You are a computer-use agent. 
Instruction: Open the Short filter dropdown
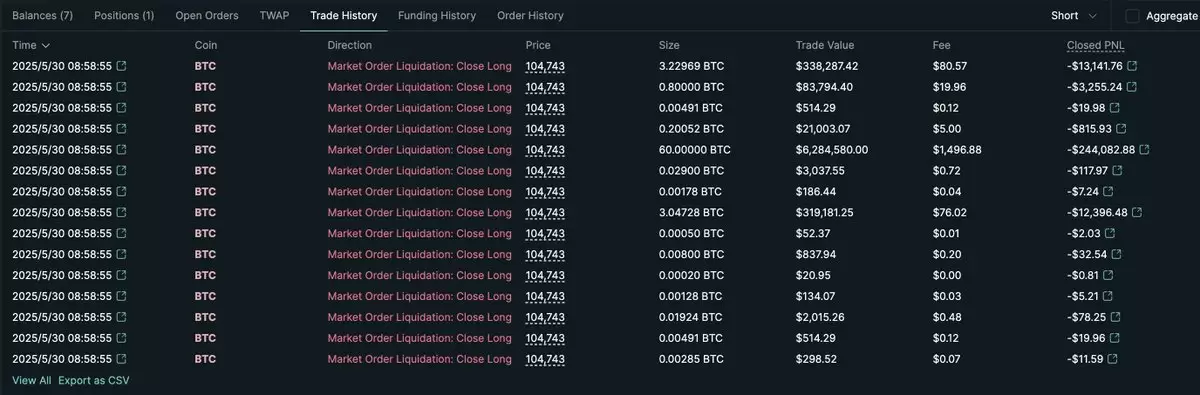point(1074,16)
